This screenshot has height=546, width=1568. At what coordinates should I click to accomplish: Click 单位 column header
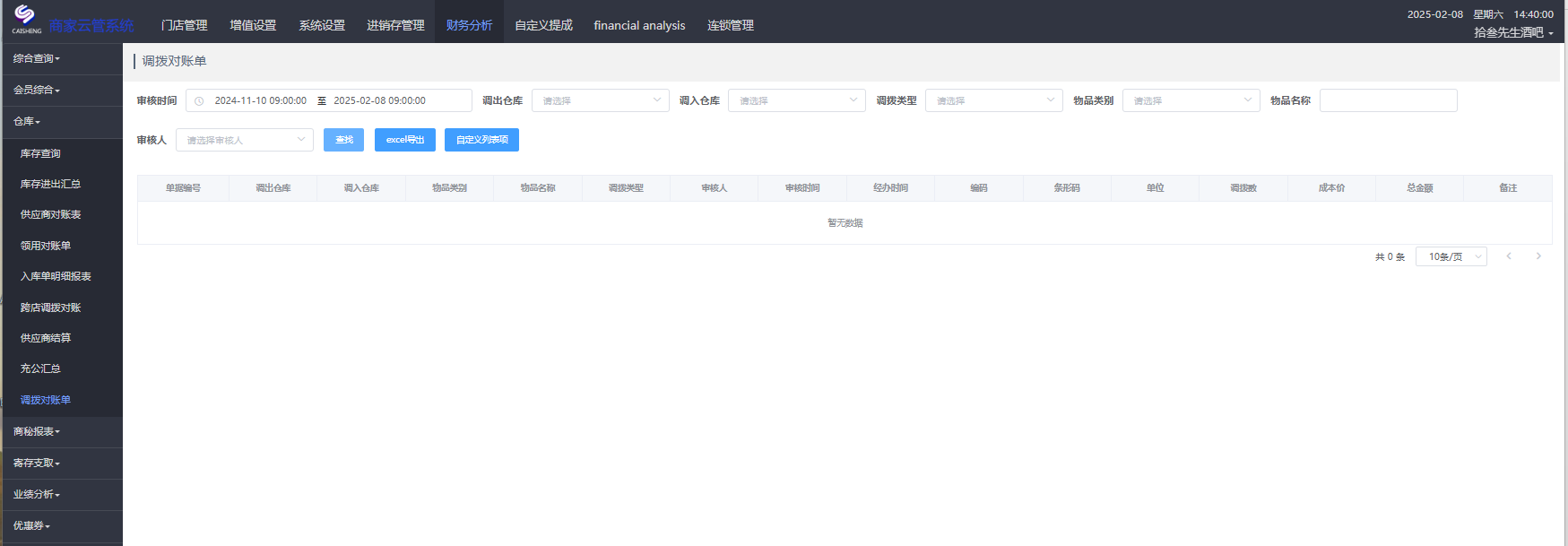1156,188
